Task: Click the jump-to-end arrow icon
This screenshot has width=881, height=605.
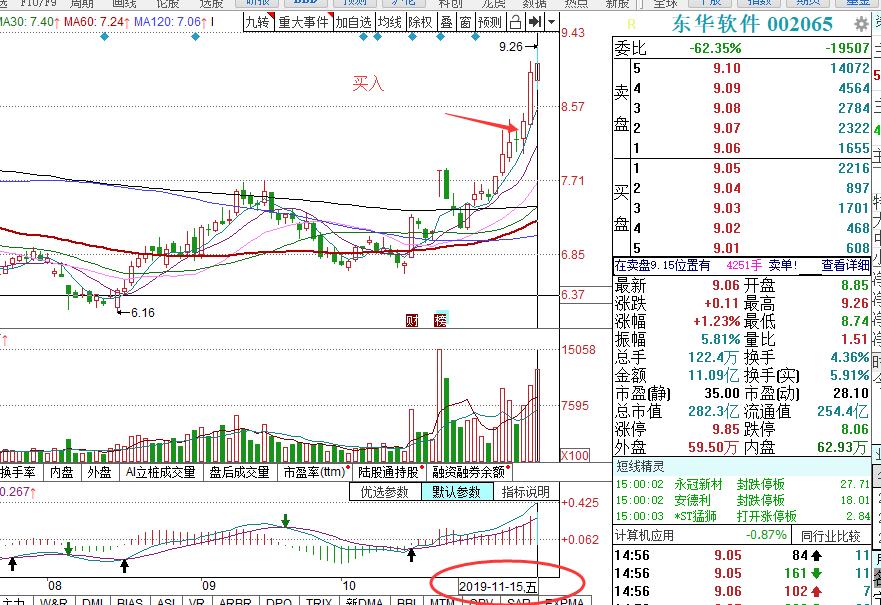Action: (x=534, y=22)
